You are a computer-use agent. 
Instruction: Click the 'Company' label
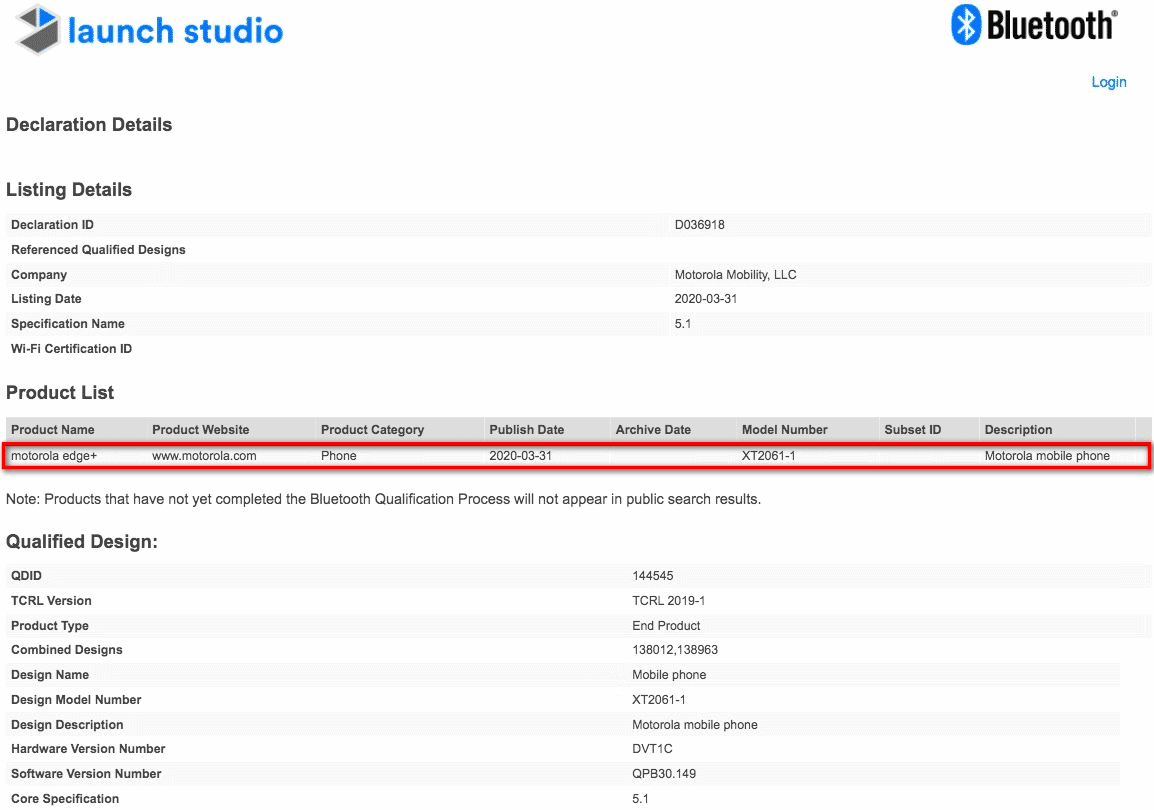[39, 275]
